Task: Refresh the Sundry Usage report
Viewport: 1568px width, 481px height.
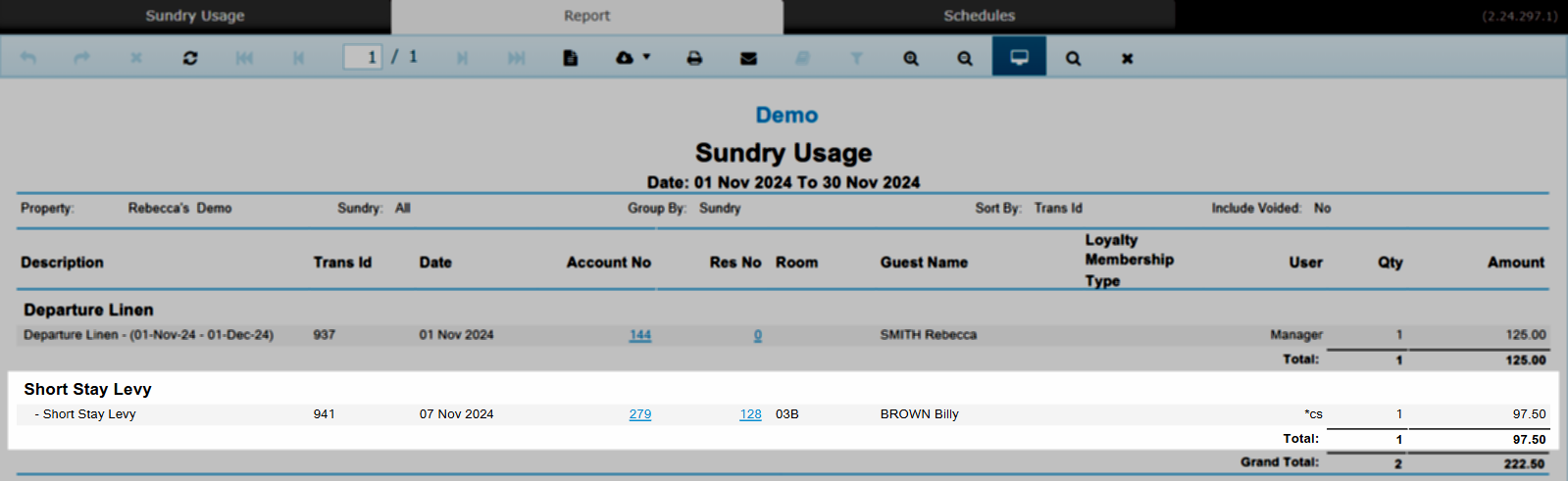Action: click(x=190, y=58)
